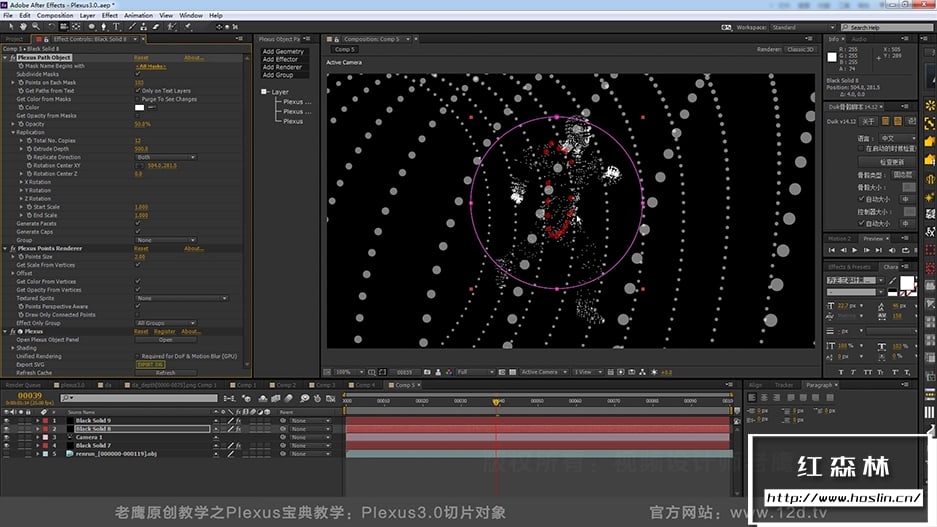Hide the Black Solid 7 layer
937x527 pixels.
[x=7, y=446]
